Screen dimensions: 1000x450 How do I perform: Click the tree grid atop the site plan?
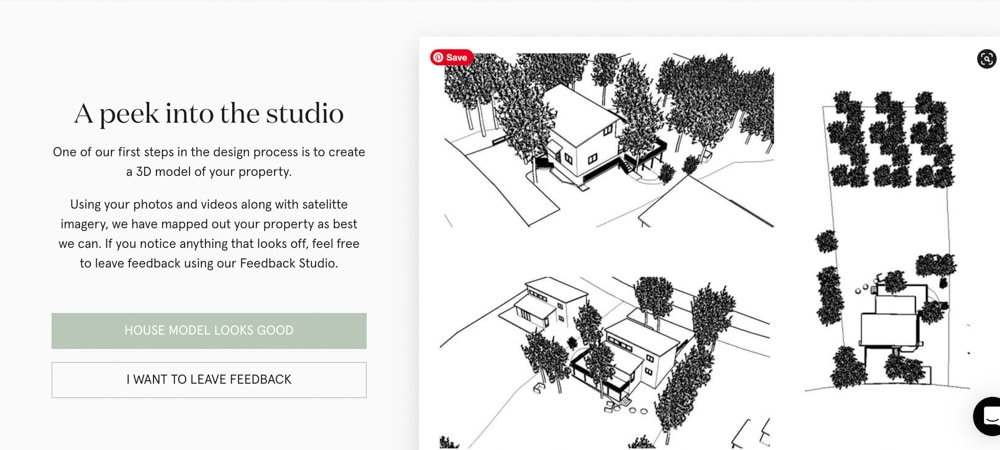click(x=888, y=138)
